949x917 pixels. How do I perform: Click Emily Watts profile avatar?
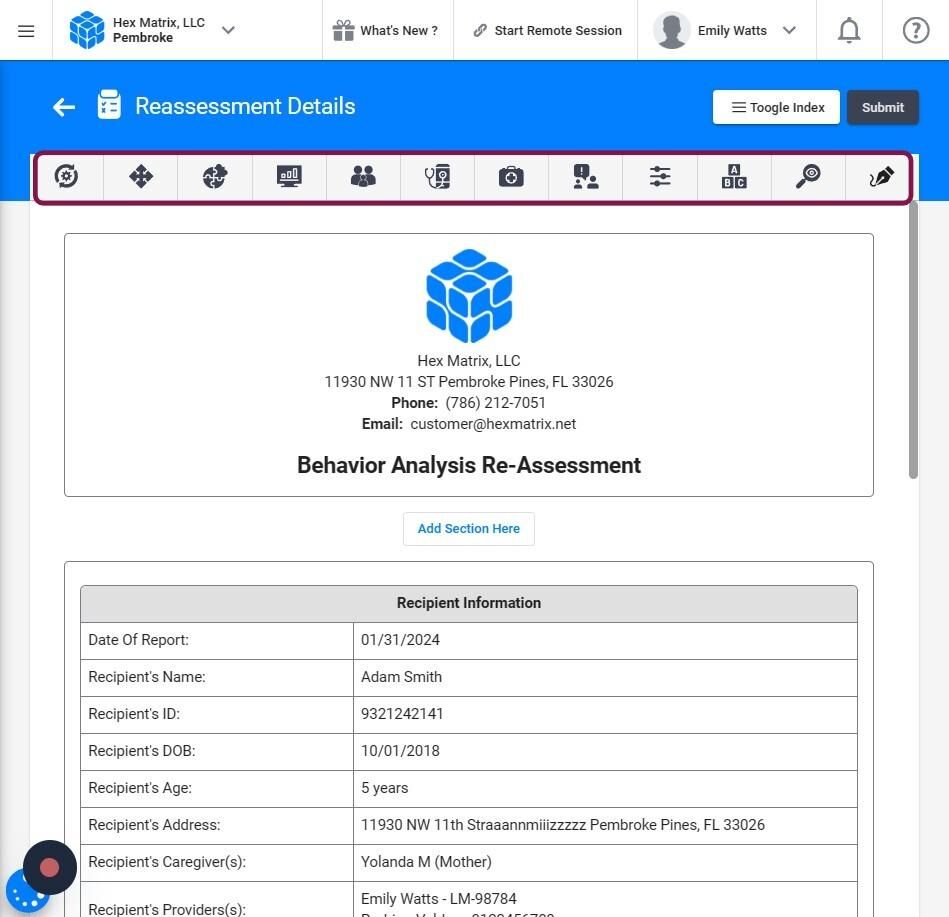pos(672,30)
